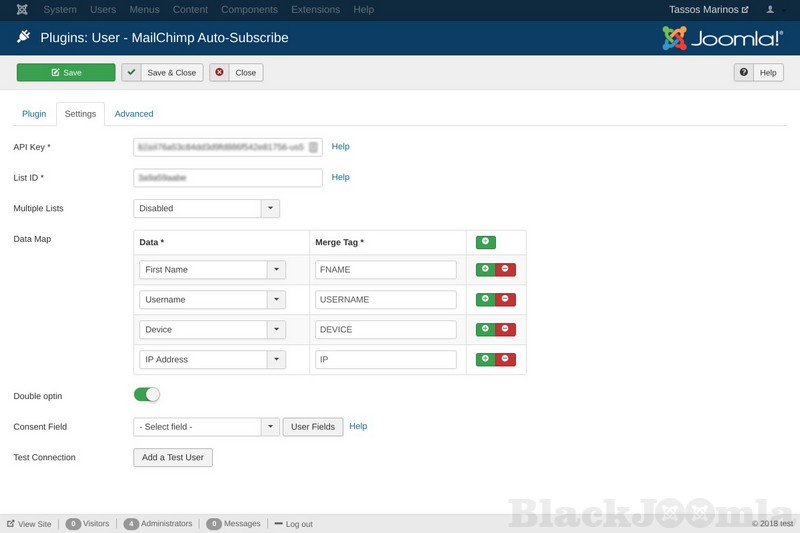Open the Plugin tab
Screen dimensions: 800x533
point(34,114)
